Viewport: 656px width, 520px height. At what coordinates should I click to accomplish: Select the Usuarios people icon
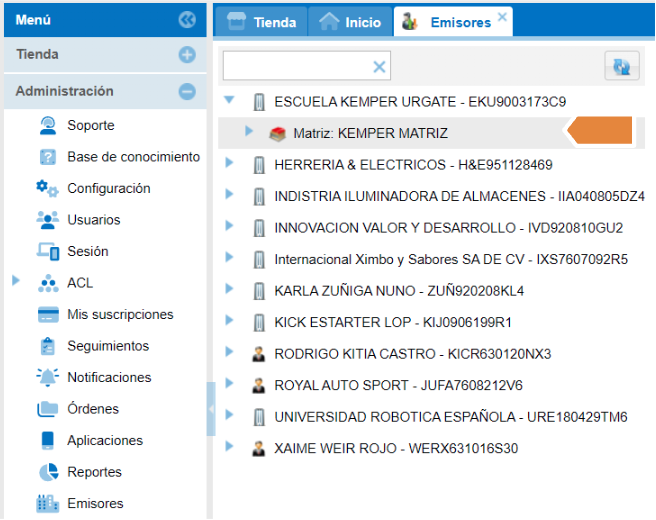click(x=47, y=220)
